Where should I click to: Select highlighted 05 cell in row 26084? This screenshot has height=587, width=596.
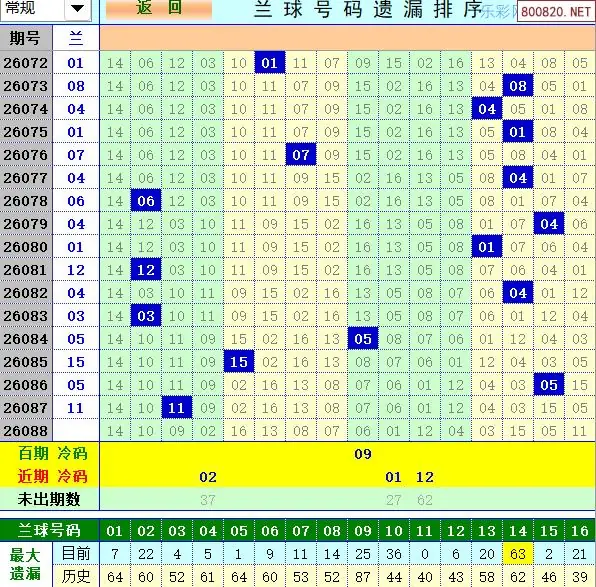click(363, 339)
